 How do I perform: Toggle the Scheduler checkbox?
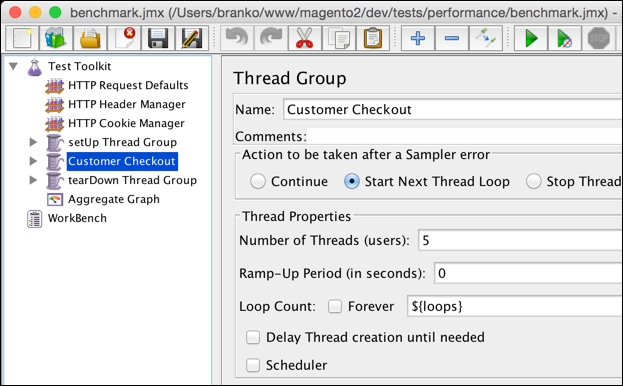(x=253, y=365)
